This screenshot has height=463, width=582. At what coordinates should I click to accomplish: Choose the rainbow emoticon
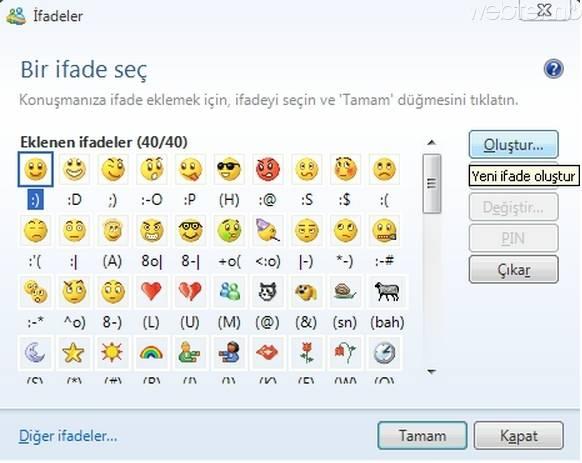(x=151, y=352)
